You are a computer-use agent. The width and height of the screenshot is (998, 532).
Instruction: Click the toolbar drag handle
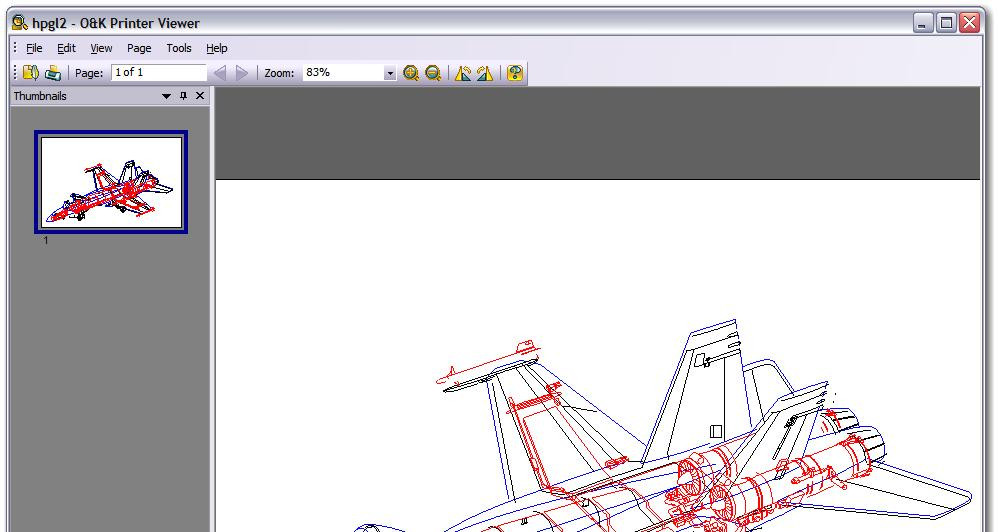(x=15, y=73)
